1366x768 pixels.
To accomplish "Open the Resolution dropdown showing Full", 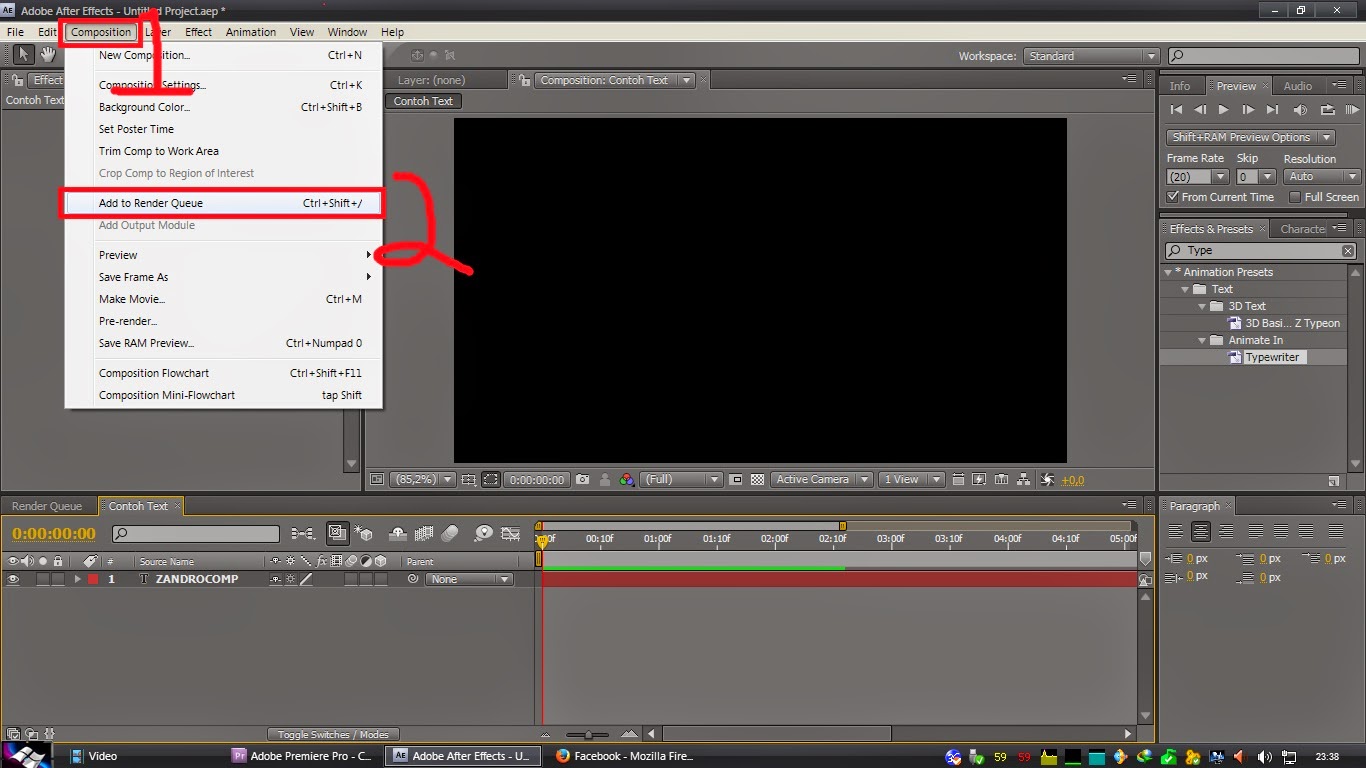I will [681, 480].
